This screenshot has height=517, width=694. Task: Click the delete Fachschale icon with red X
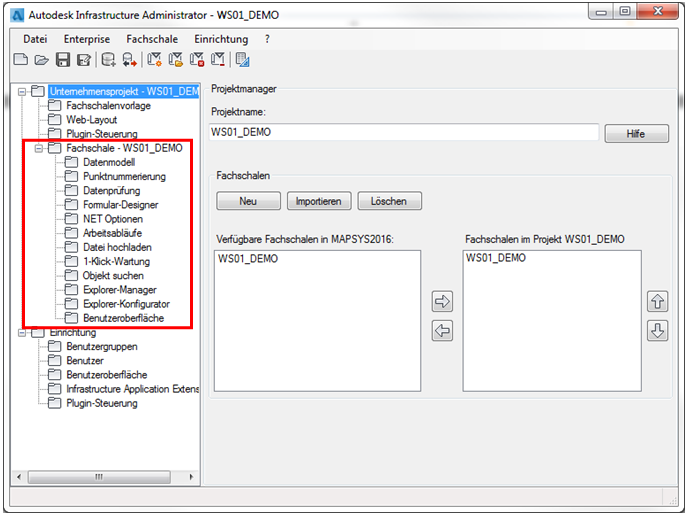[197, 60]
